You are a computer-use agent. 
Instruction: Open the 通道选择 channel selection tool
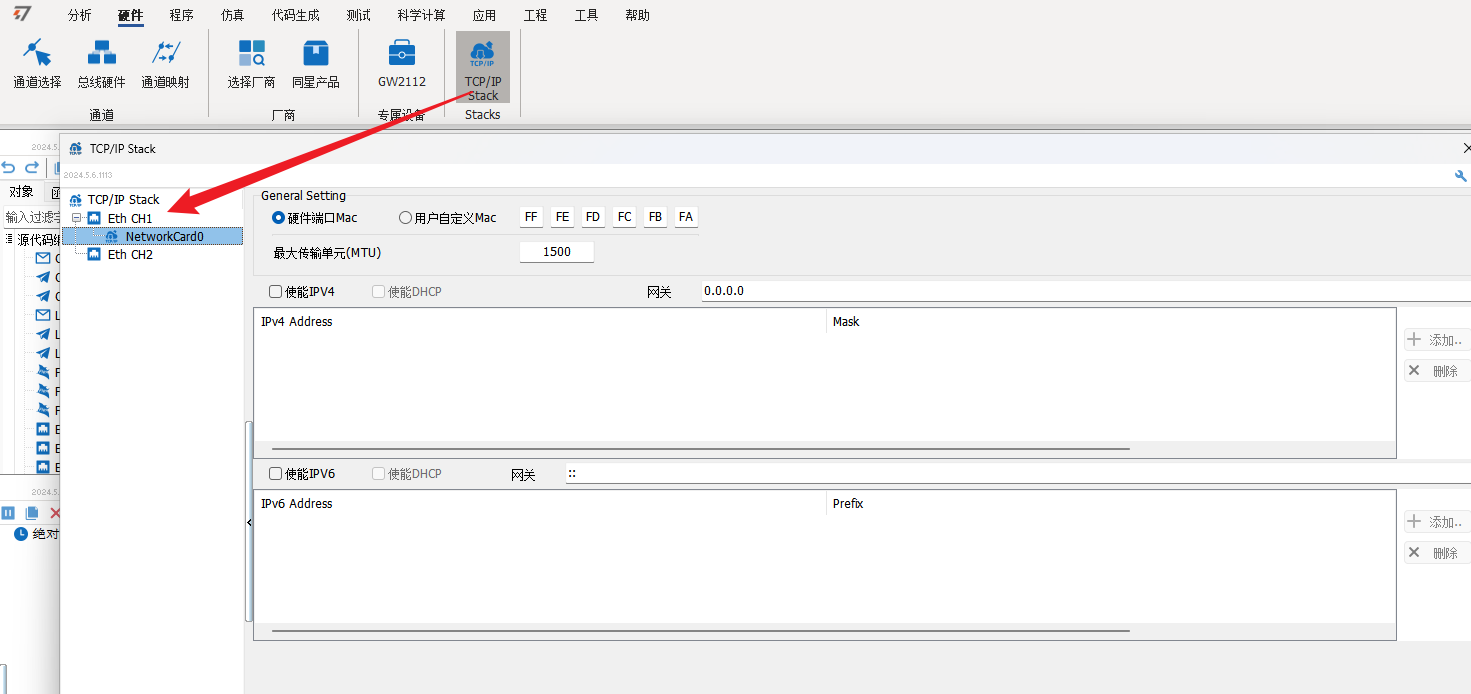pyautogui.click(x=37, y=64)
